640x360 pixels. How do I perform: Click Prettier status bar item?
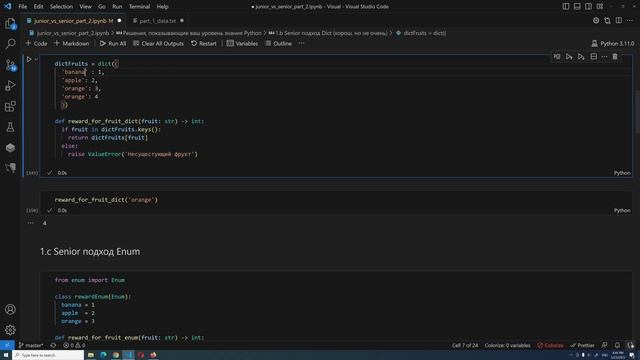582,345
